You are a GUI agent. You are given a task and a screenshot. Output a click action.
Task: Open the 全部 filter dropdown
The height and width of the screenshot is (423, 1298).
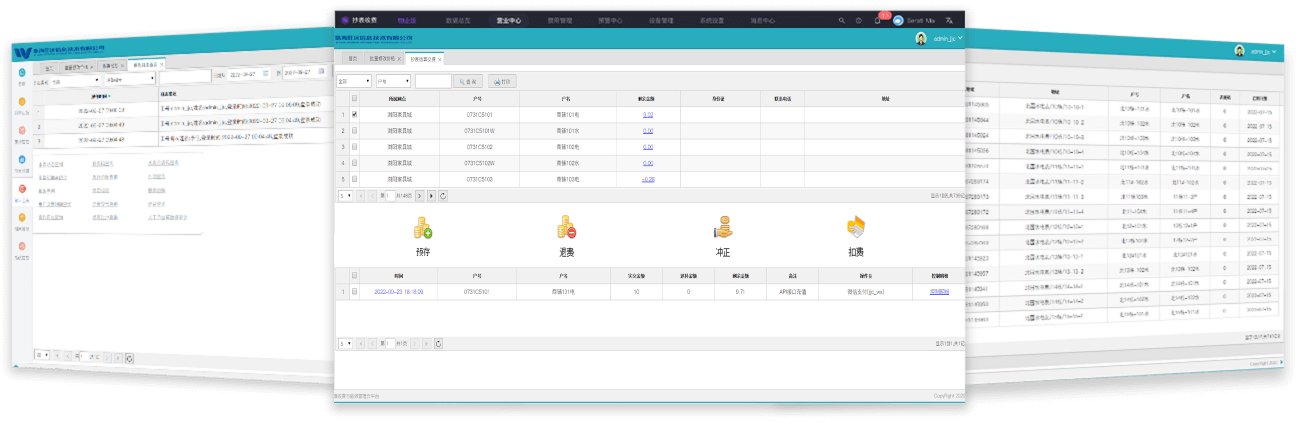(x=351, y=81)
